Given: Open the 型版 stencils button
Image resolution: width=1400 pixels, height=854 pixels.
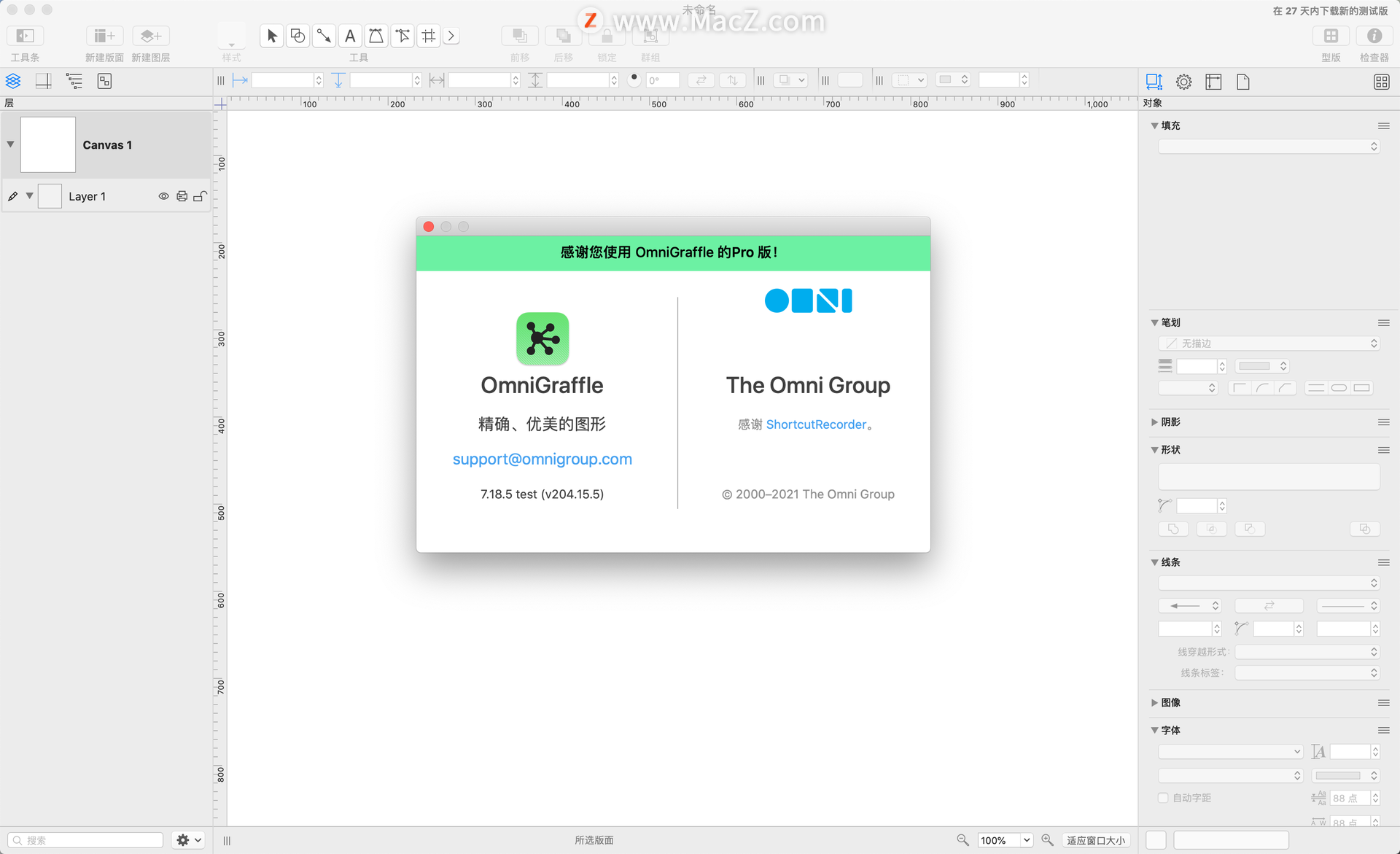Looking at the screenshot, I should point(1331,36).
